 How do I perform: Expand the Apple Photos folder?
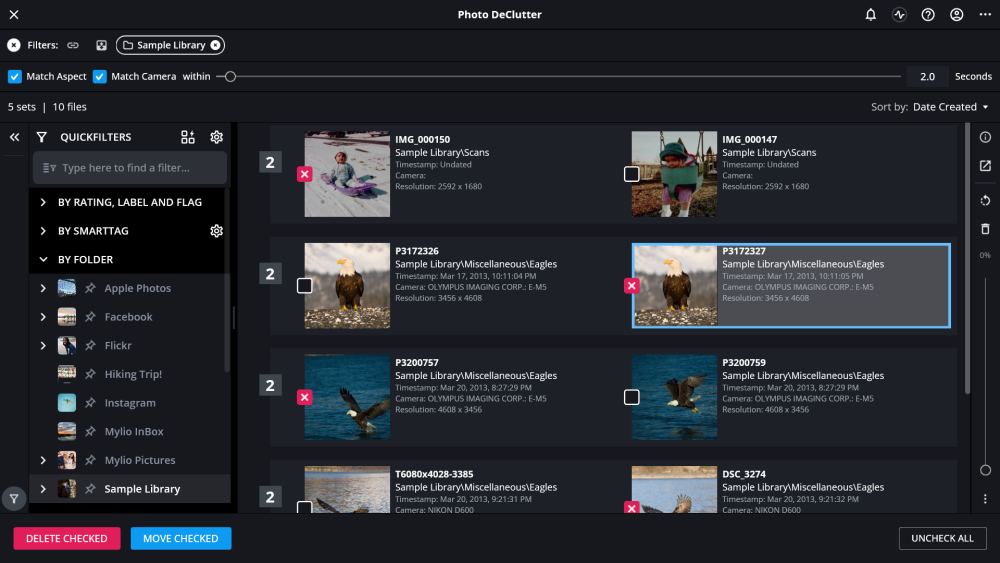pyautogui.click(x=43, y=288)
